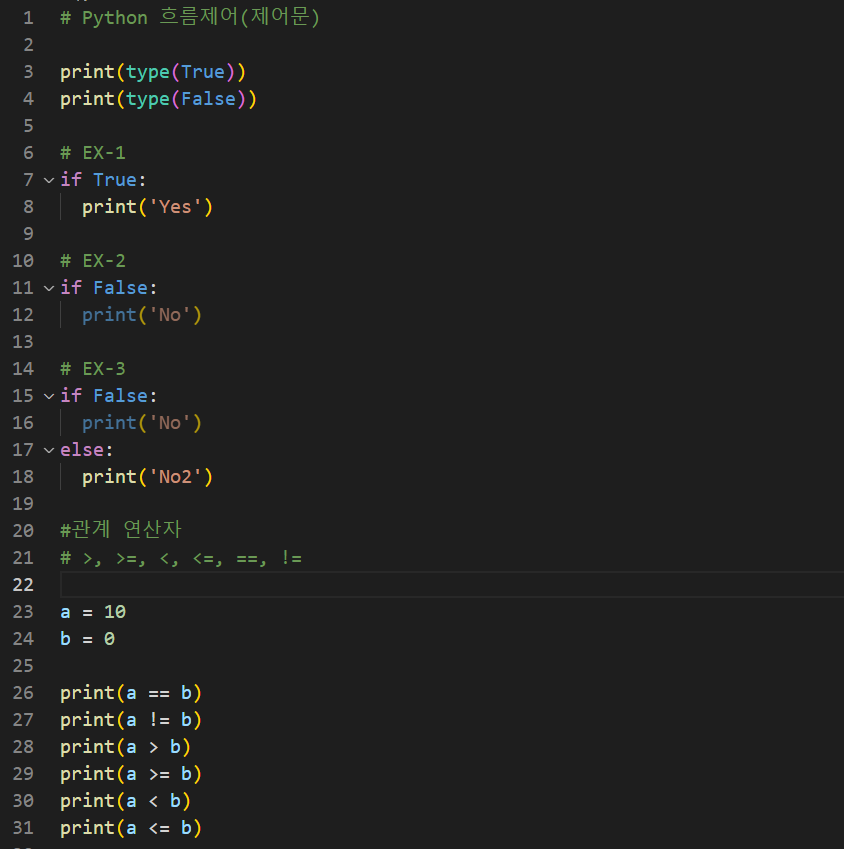Image resolution: width=844 pixels, height=849 pixels.
Task: Click the '# EX-3' comment
Action: tap(93, 369)
